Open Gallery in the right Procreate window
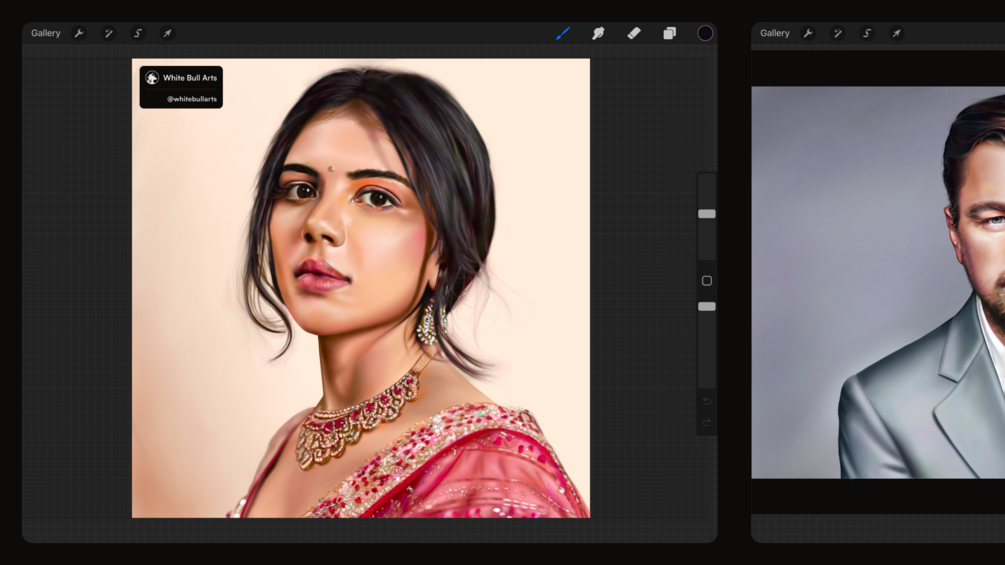 coord(774,33)
